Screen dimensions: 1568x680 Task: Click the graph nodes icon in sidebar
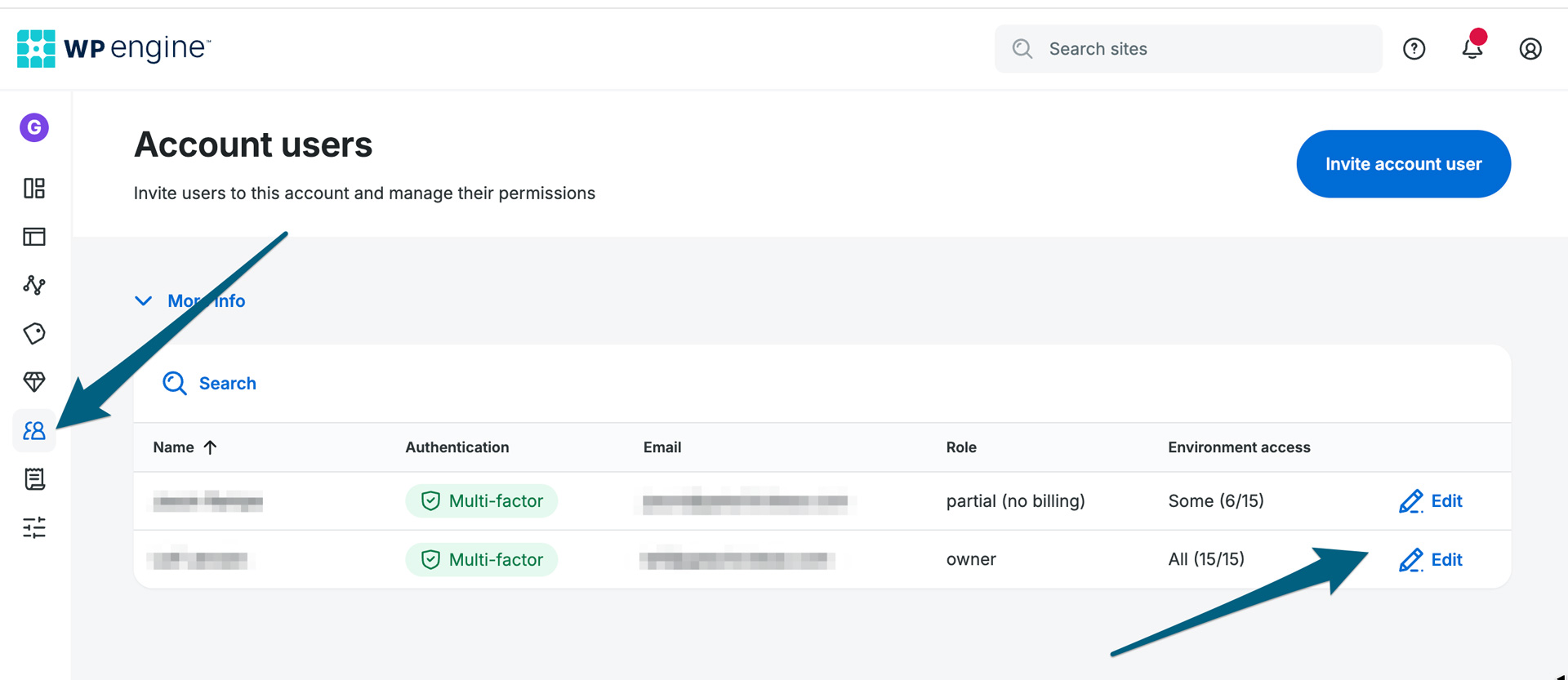pos(34,285)
